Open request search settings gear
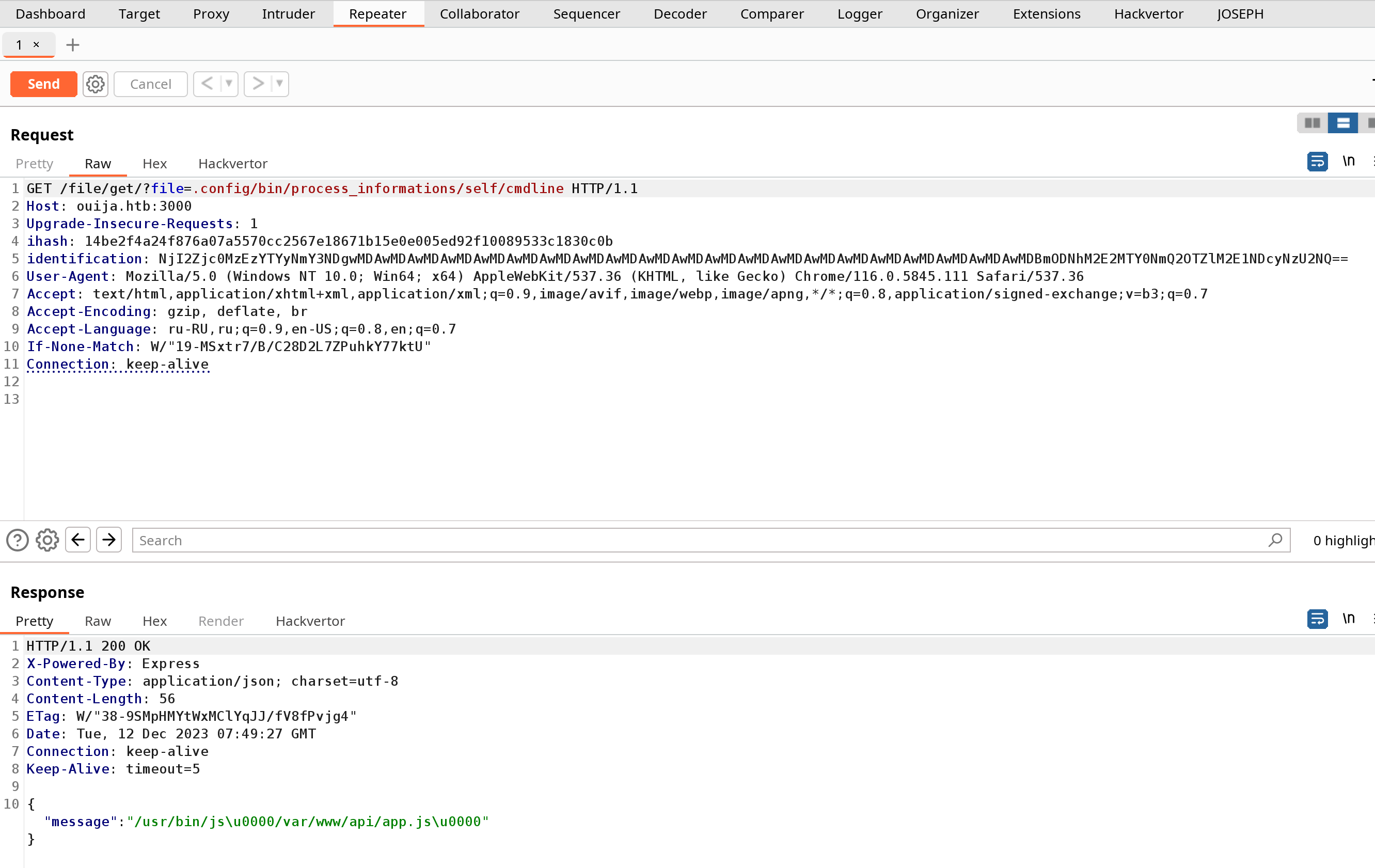The width and height of the screenshot is (1375, 868). [48, 540]
